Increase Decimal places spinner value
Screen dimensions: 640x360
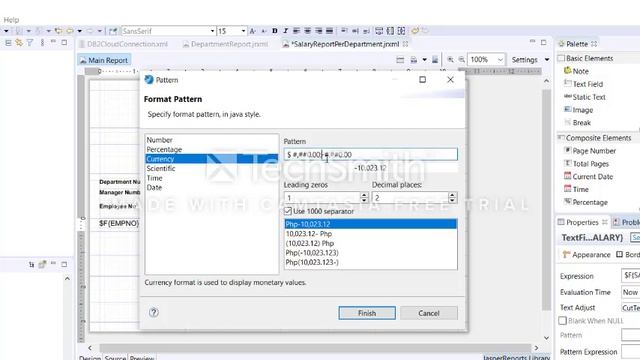(452, 195)
